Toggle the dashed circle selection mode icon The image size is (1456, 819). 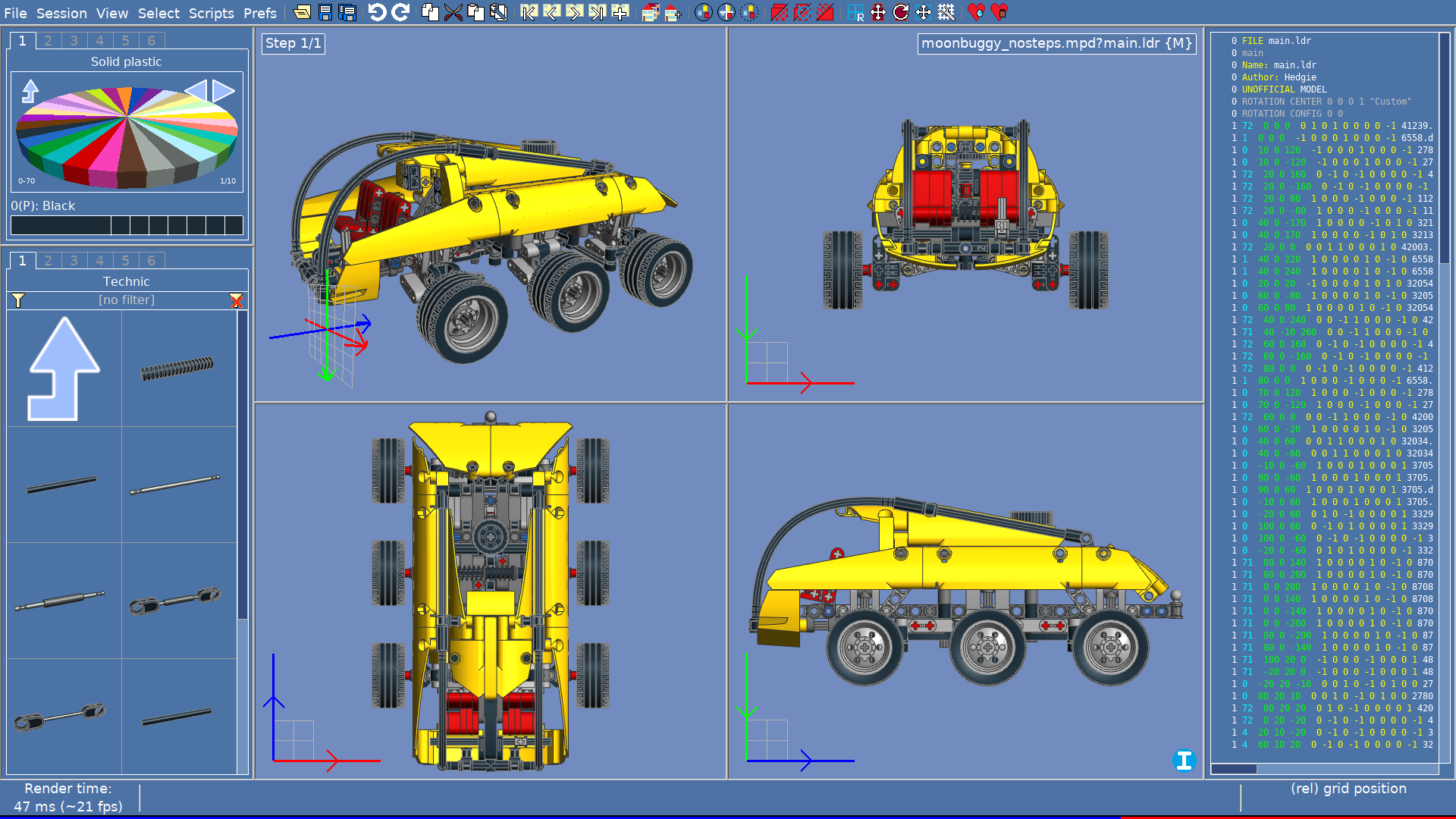tap(749, 12)
